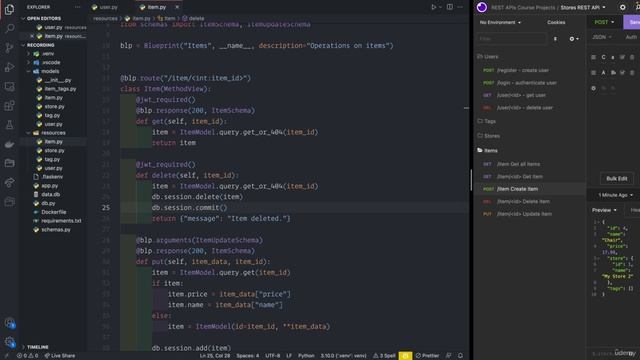Open item_tags.py in models folder
The height and width of the screenshot is (360, 640).
point(60,89)
